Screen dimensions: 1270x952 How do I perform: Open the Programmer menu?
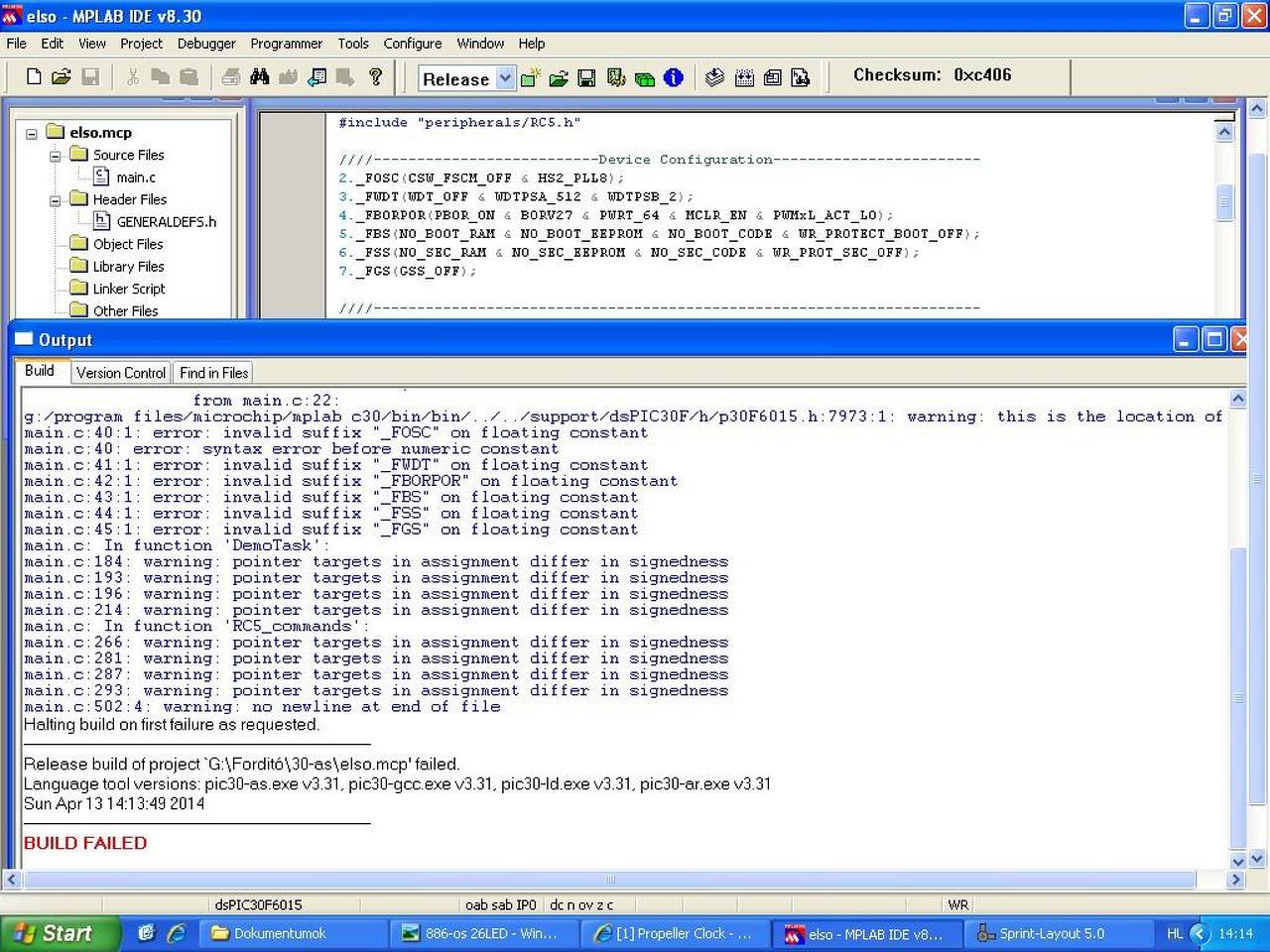click(x=287, y=44)
